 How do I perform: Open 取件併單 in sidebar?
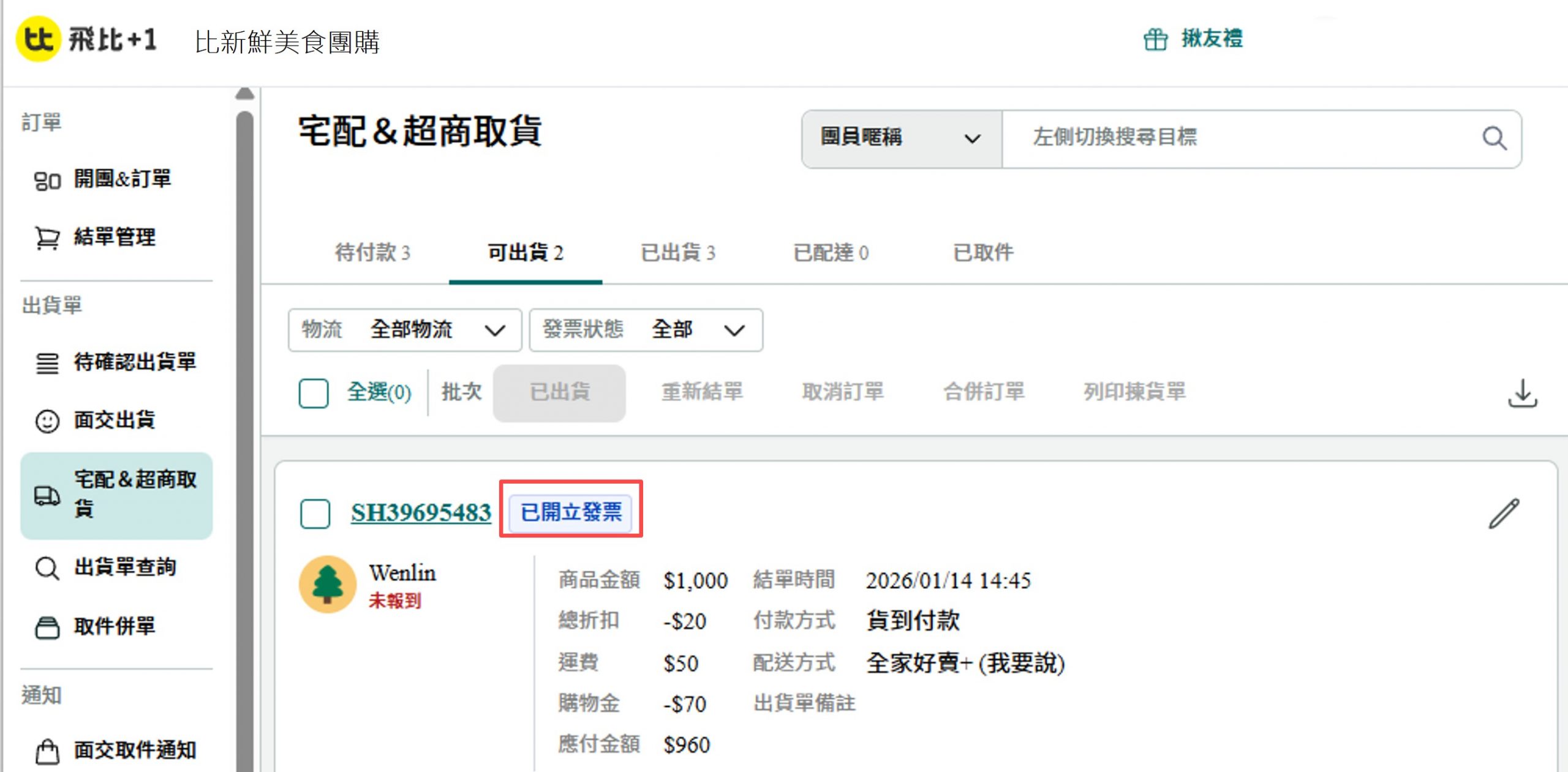pyautogui.click(x=114, y=626)
